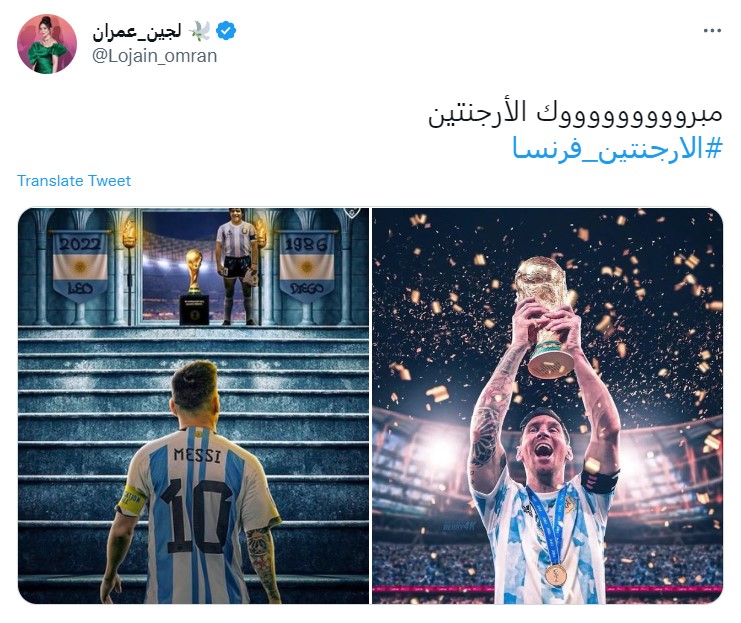The width and height of the screenshot is (741, 623).
Task: Click the raised World Cup trophy in right image
Action: click(545, 316)
